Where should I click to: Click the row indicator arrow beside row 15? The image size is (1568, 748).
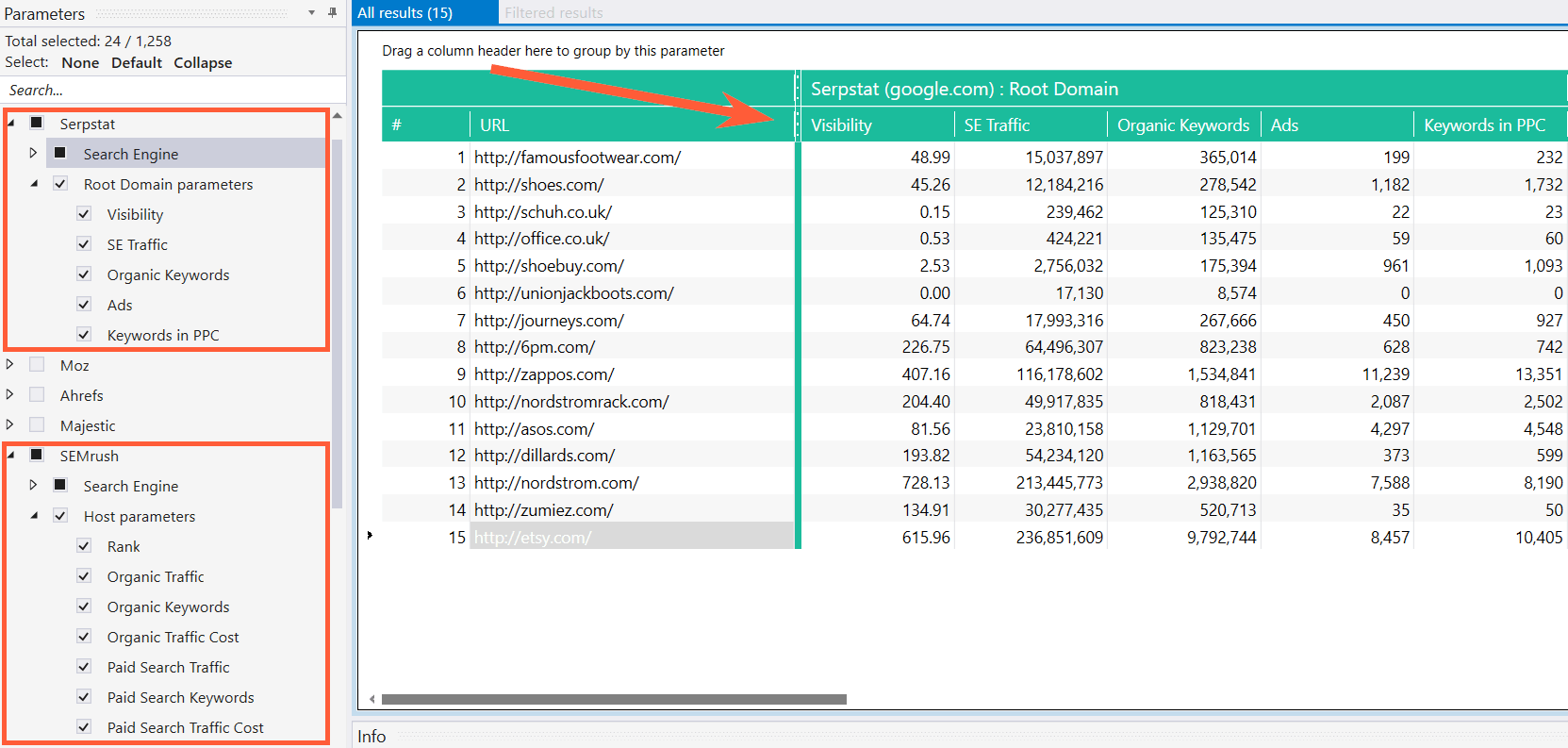370,536
